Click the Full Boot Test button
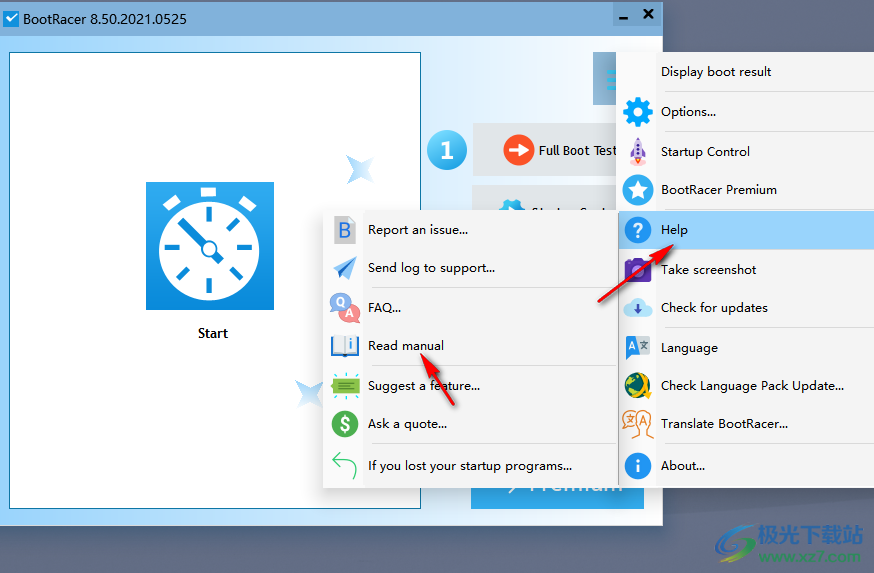 (x=545, y=150)
